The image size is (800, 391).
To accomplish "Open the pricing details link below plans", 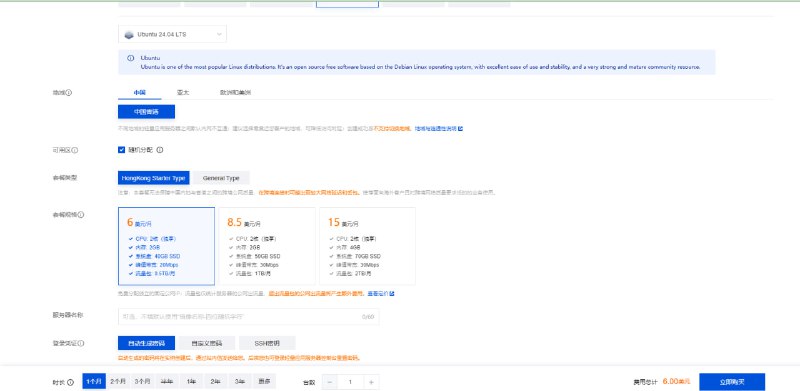I will pyautogui.click(x=381, y=294).
